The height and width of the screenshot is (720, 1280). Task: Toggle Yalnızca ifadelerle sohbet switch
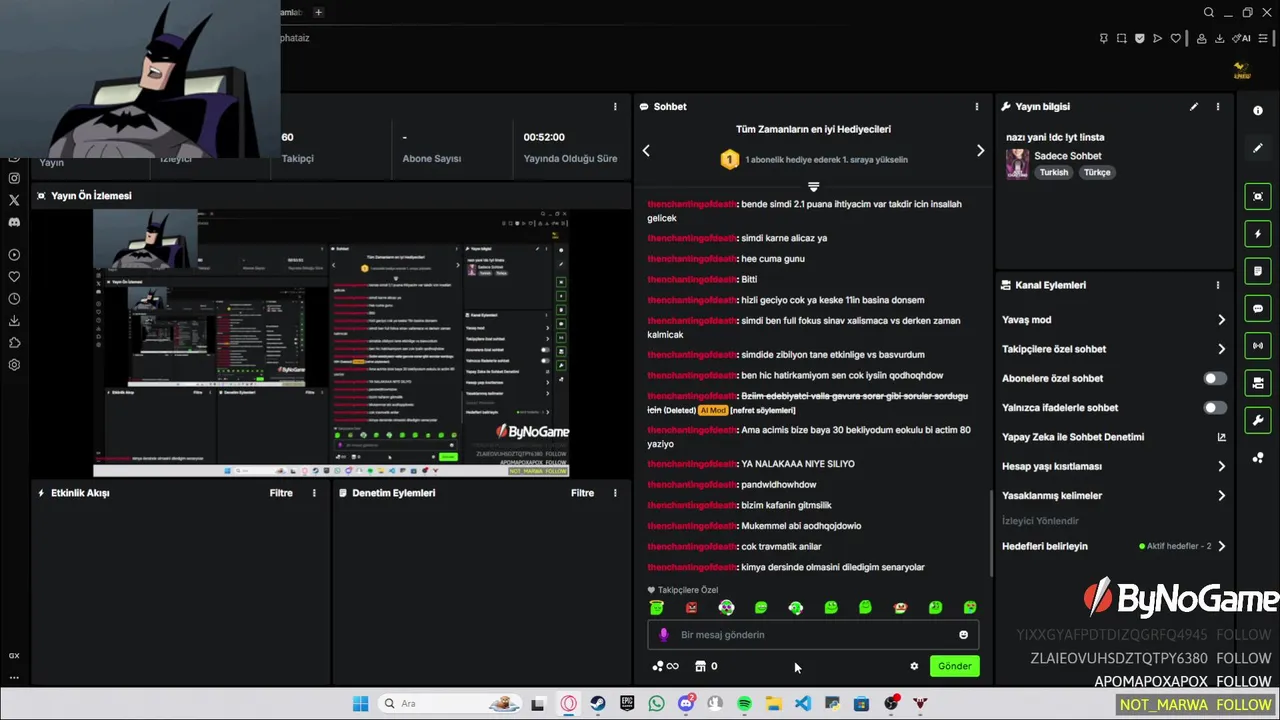[1214, 407]
